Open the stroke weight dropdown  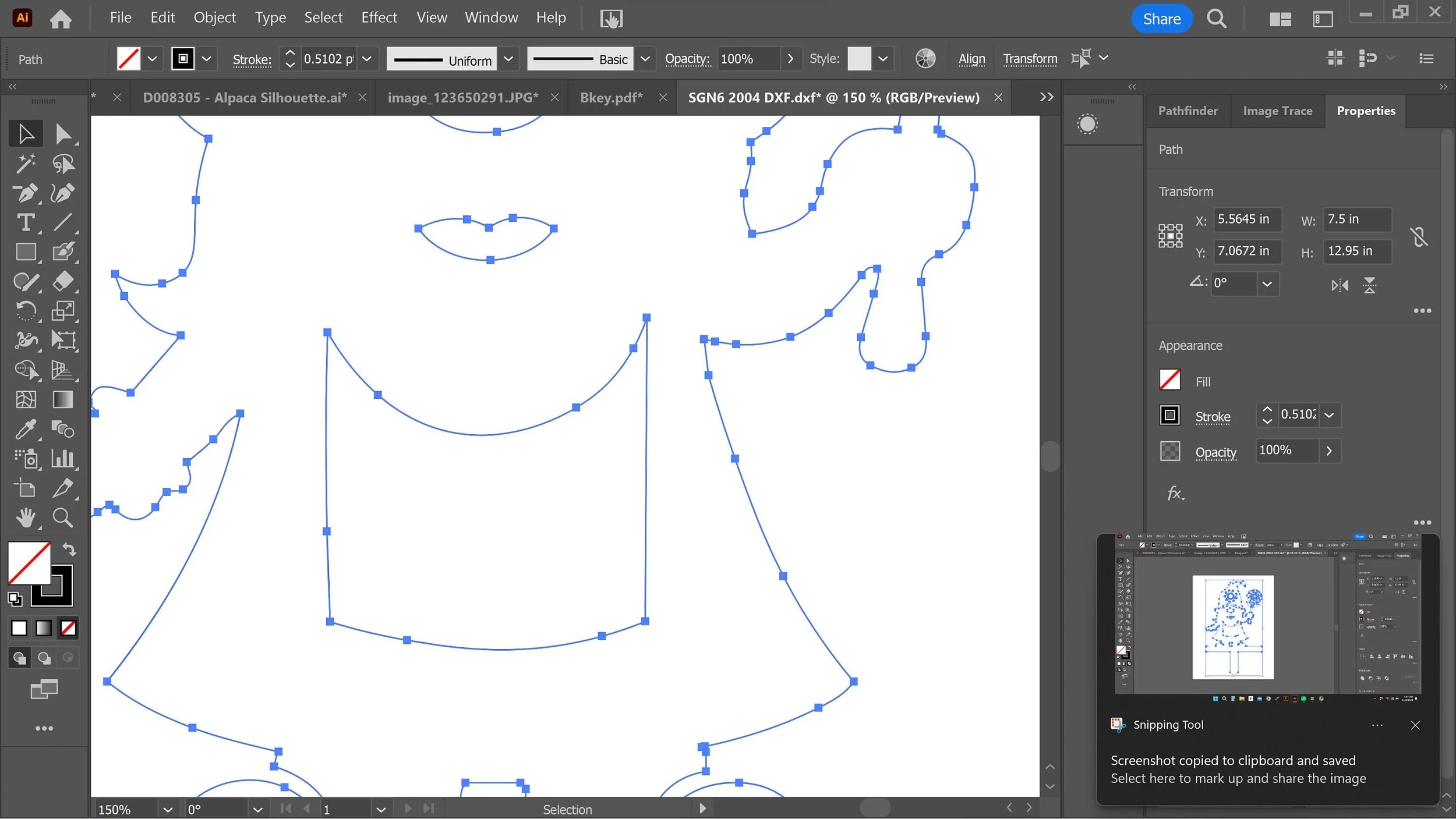367,59
